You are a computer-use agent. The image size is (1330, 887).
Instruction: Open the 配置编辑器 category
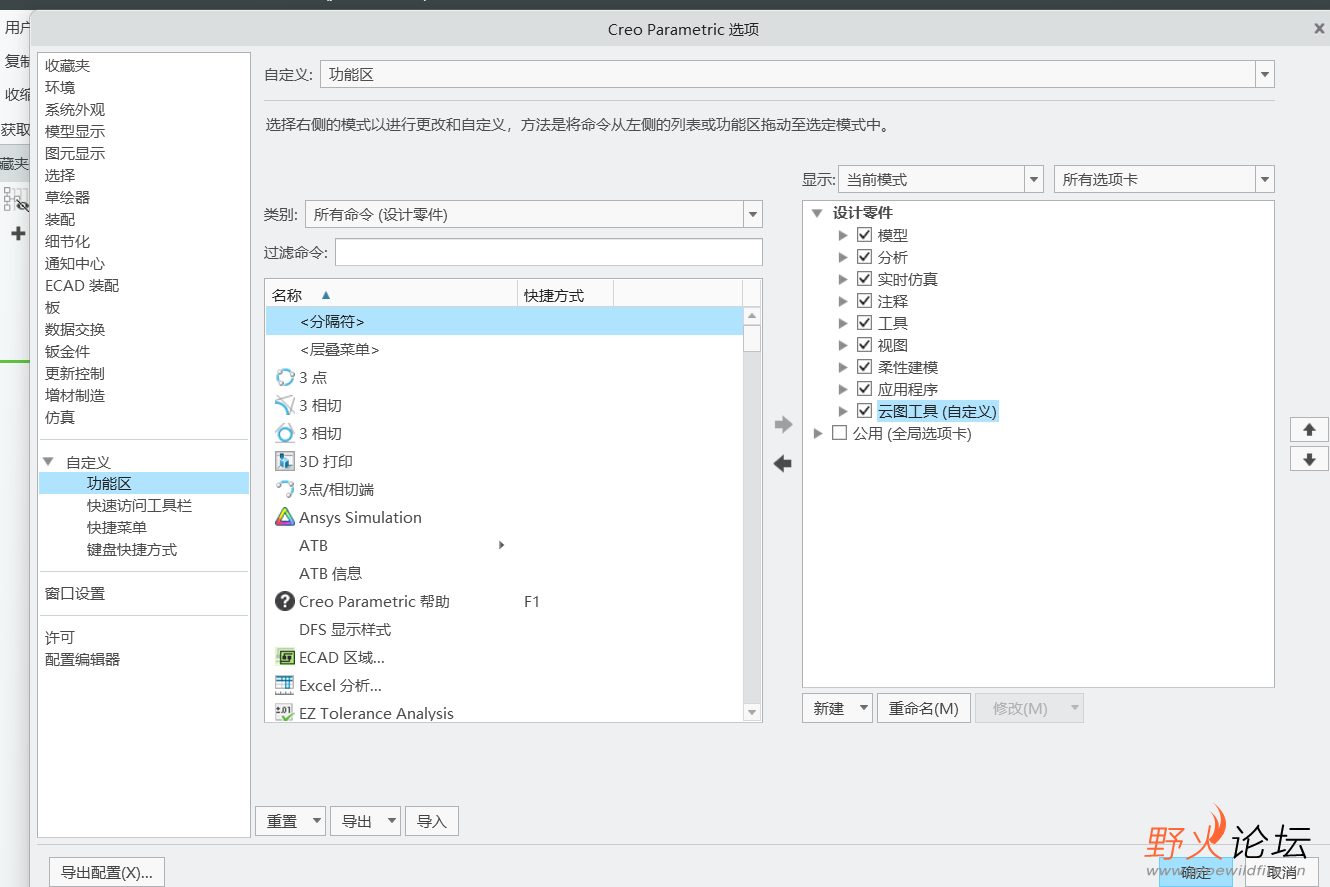82,659
